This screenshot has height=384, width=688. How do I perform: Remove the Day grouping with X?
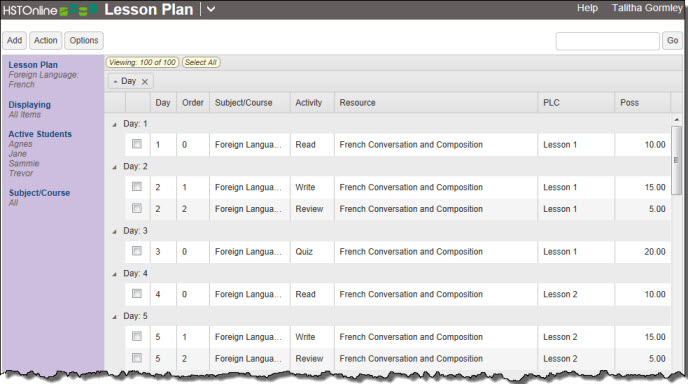click(145, 82)
